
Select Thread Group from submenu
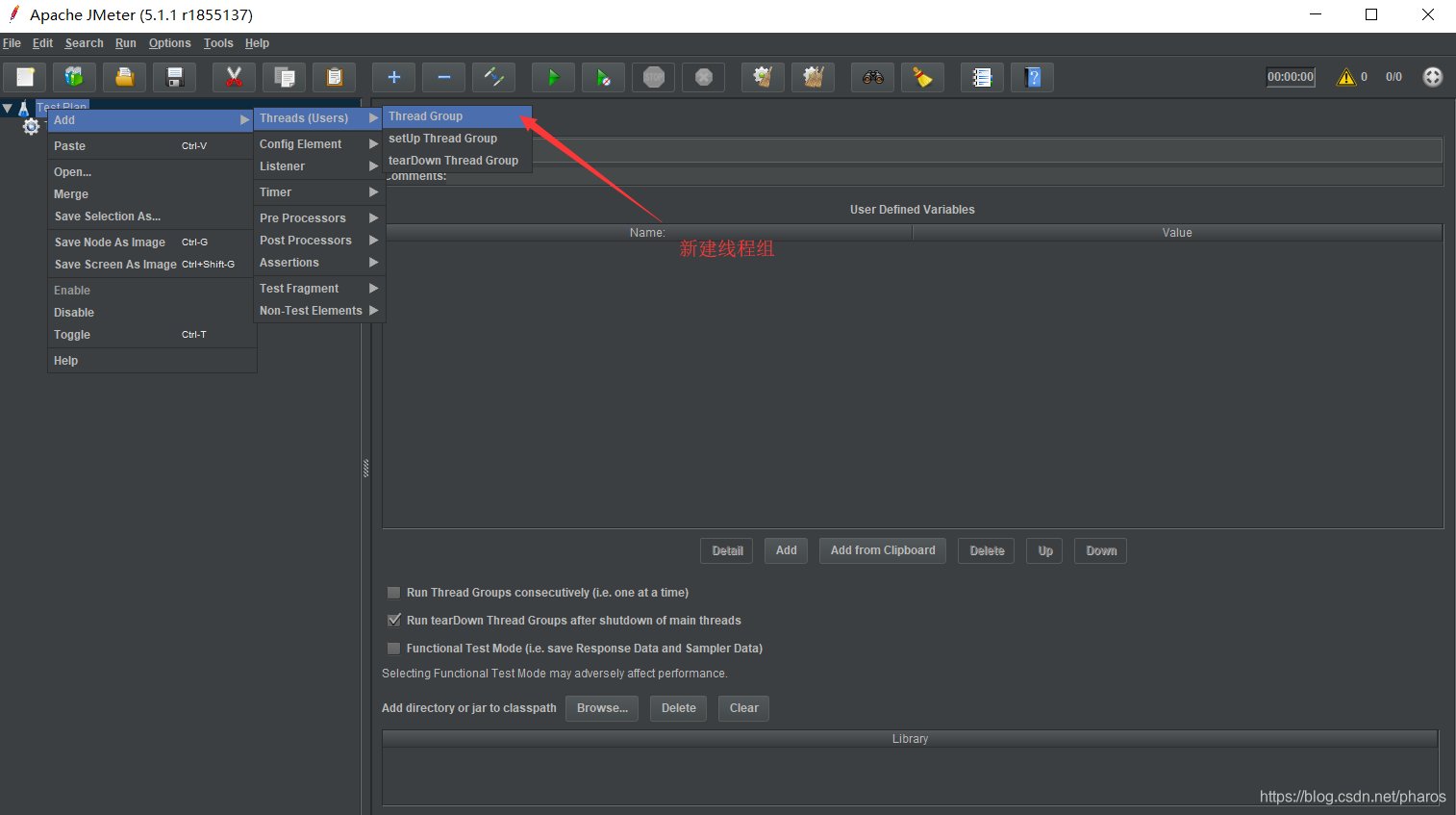457,116
